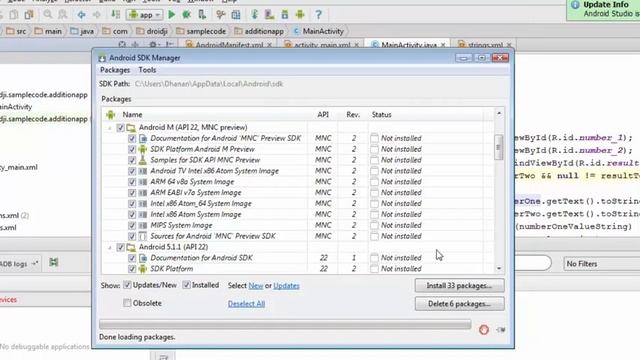Toggle the Updates/New show checkbox

click(127, 285)
